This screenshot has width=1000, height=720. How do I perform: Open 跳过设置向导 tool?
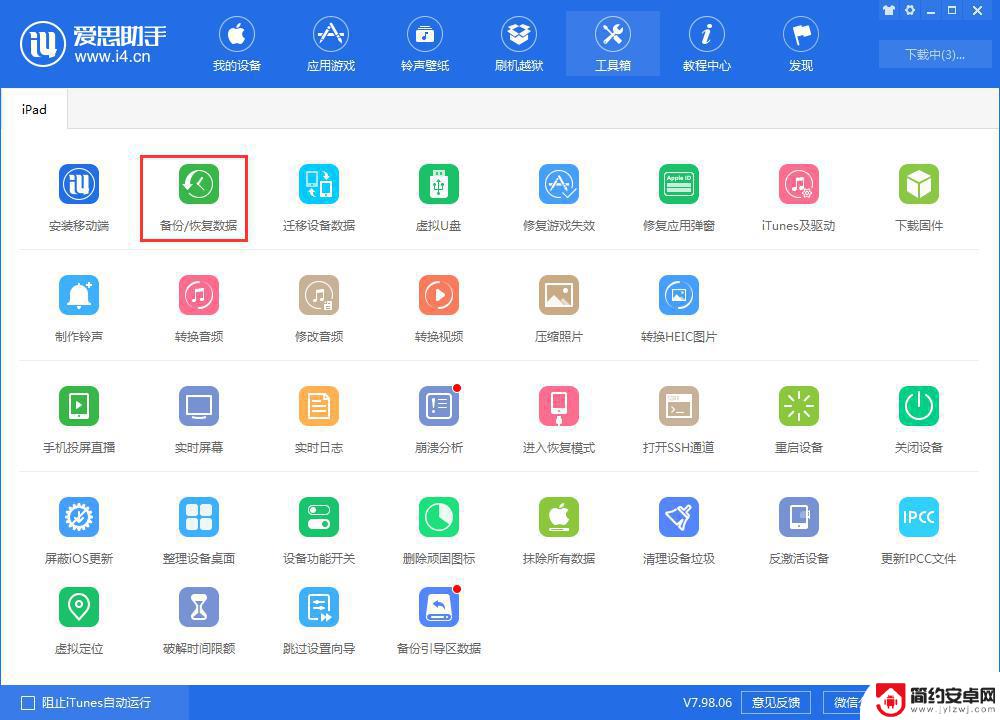pos(319,607)
